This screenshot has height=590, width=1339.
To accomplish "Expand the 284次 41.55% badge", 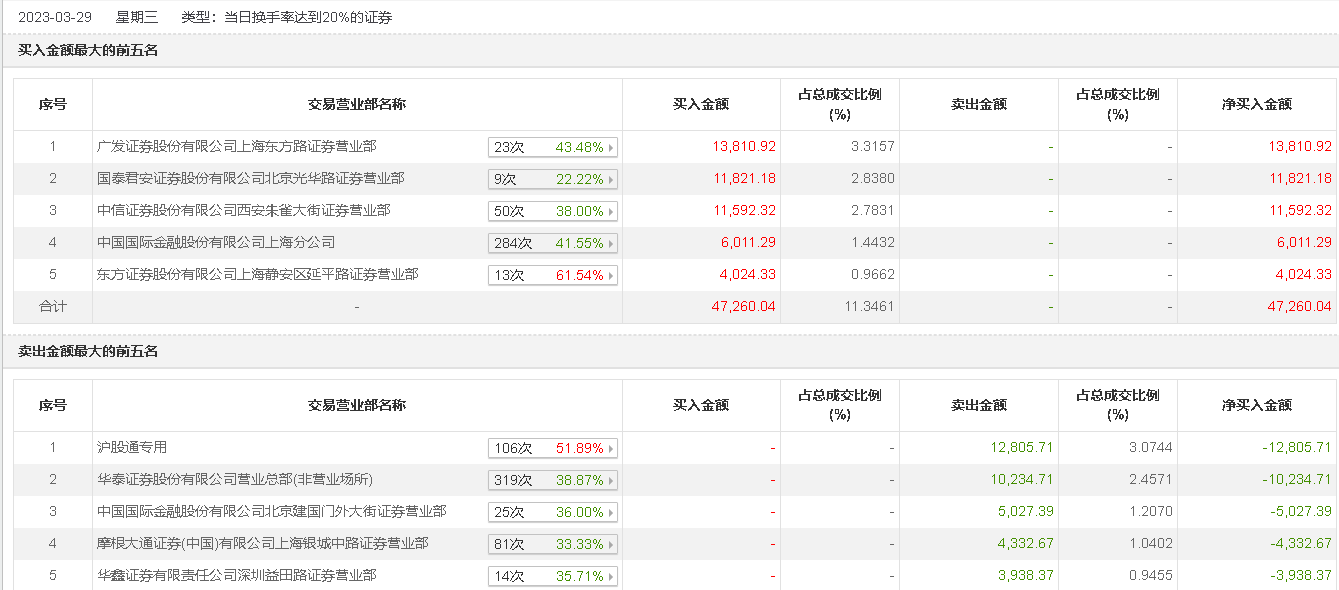I will pyautogui.click(x=553, y=243).
